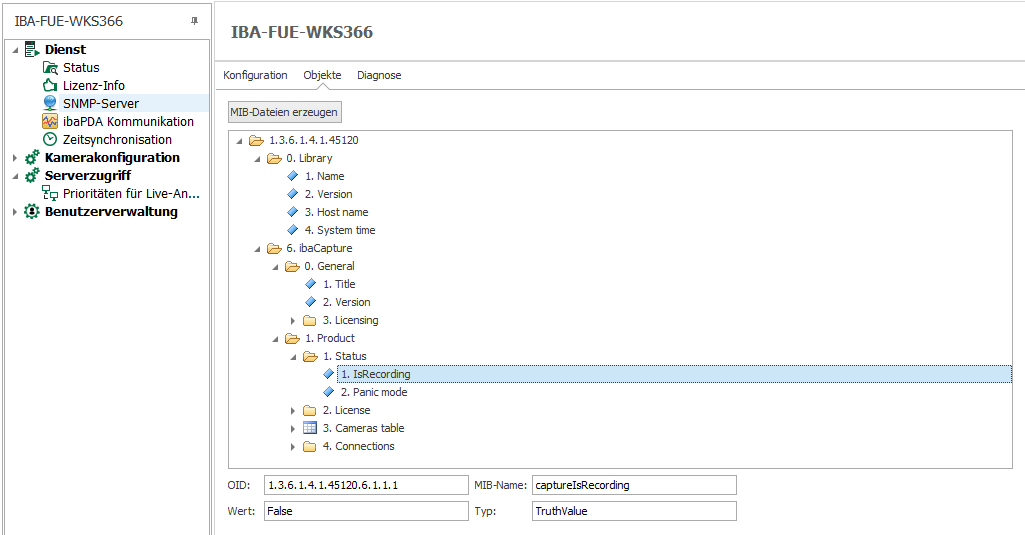Open the Diagnose tab
1025x535 pixels.
[379, 75]
